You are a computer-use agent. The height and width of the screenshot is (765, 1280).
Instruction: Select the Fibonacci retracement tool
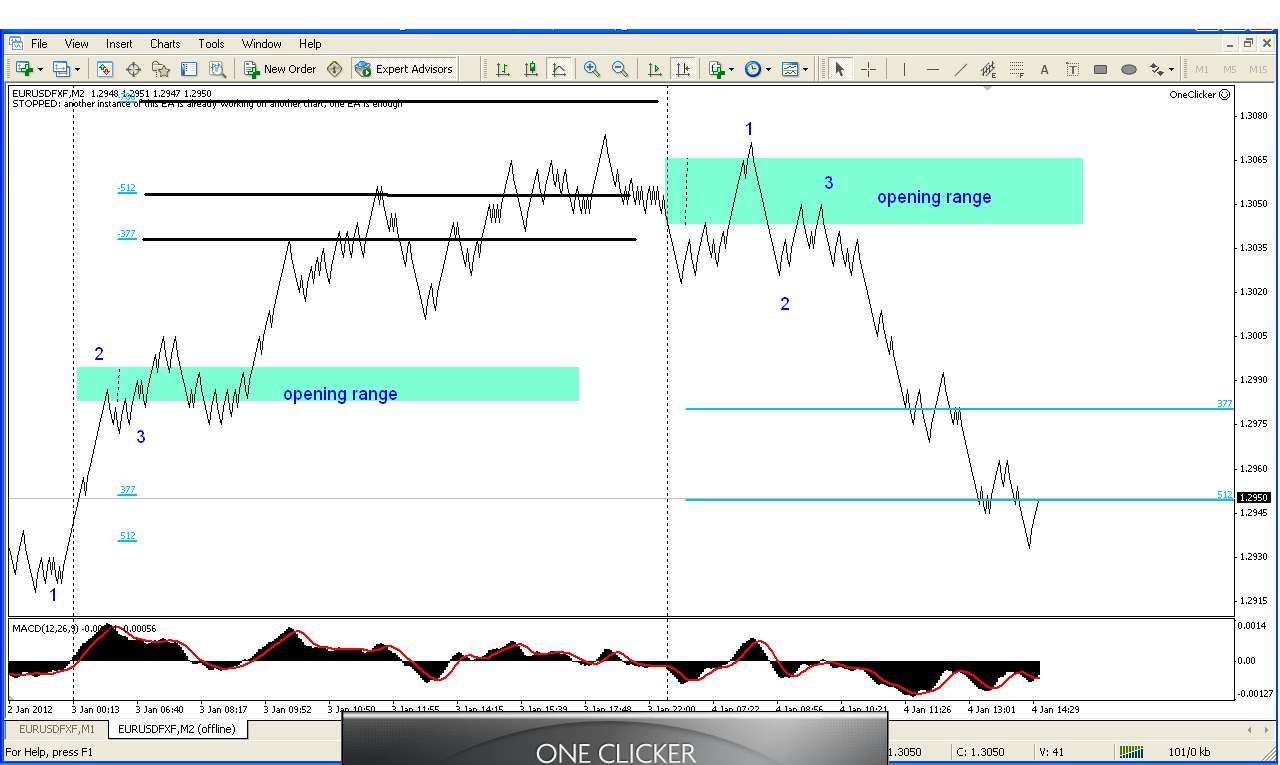(x=1017, y=69)
